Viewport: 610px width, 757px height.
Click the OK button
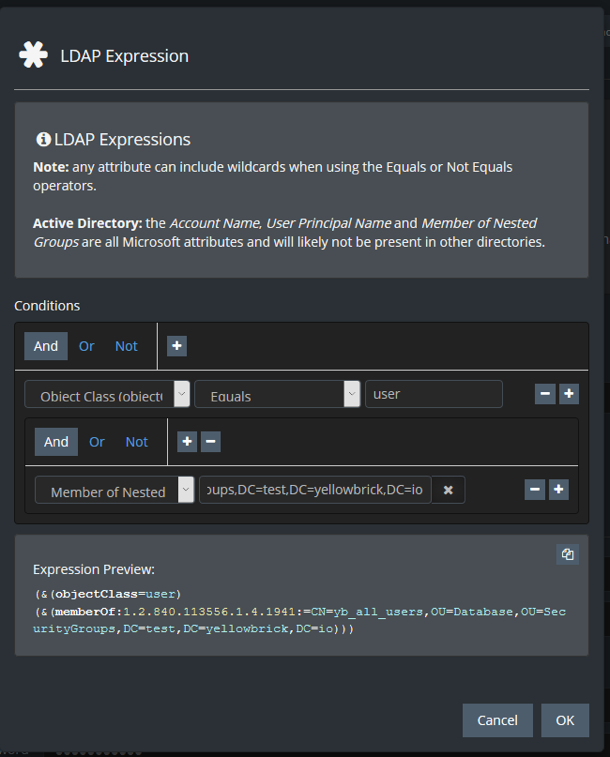click(565, 720)
